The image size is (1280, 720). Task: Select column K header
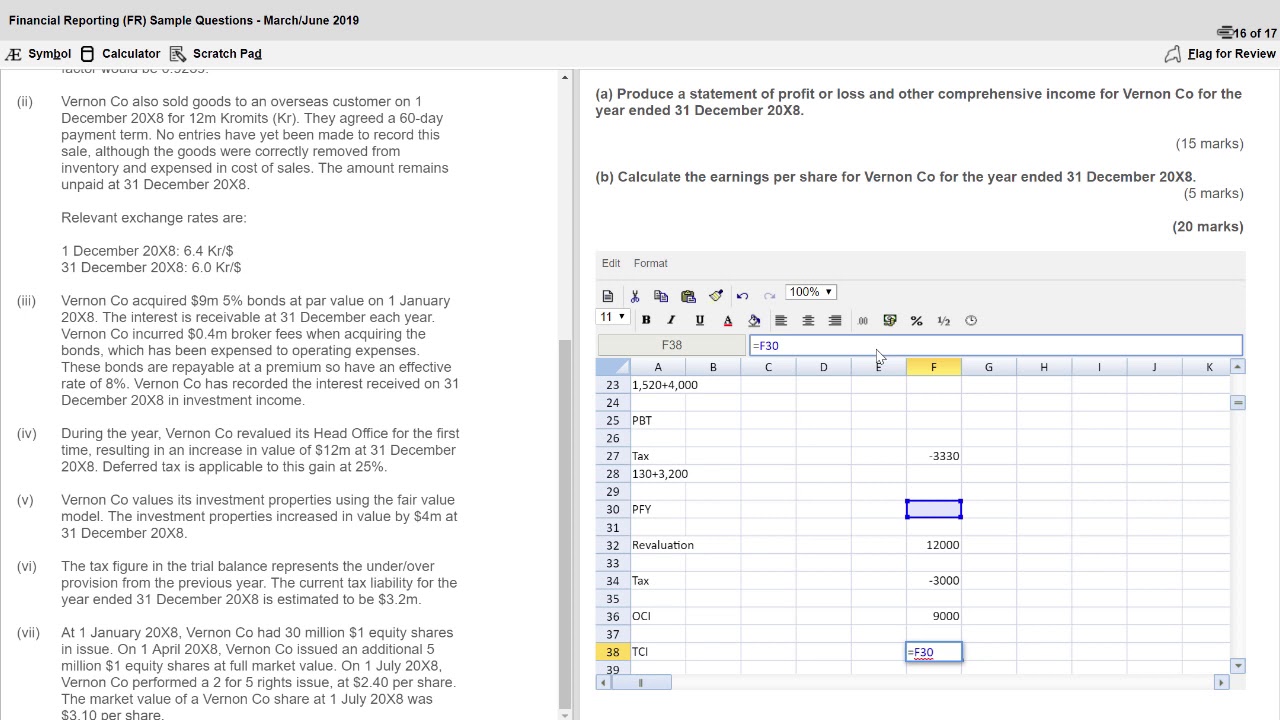tap(1209, 367)
